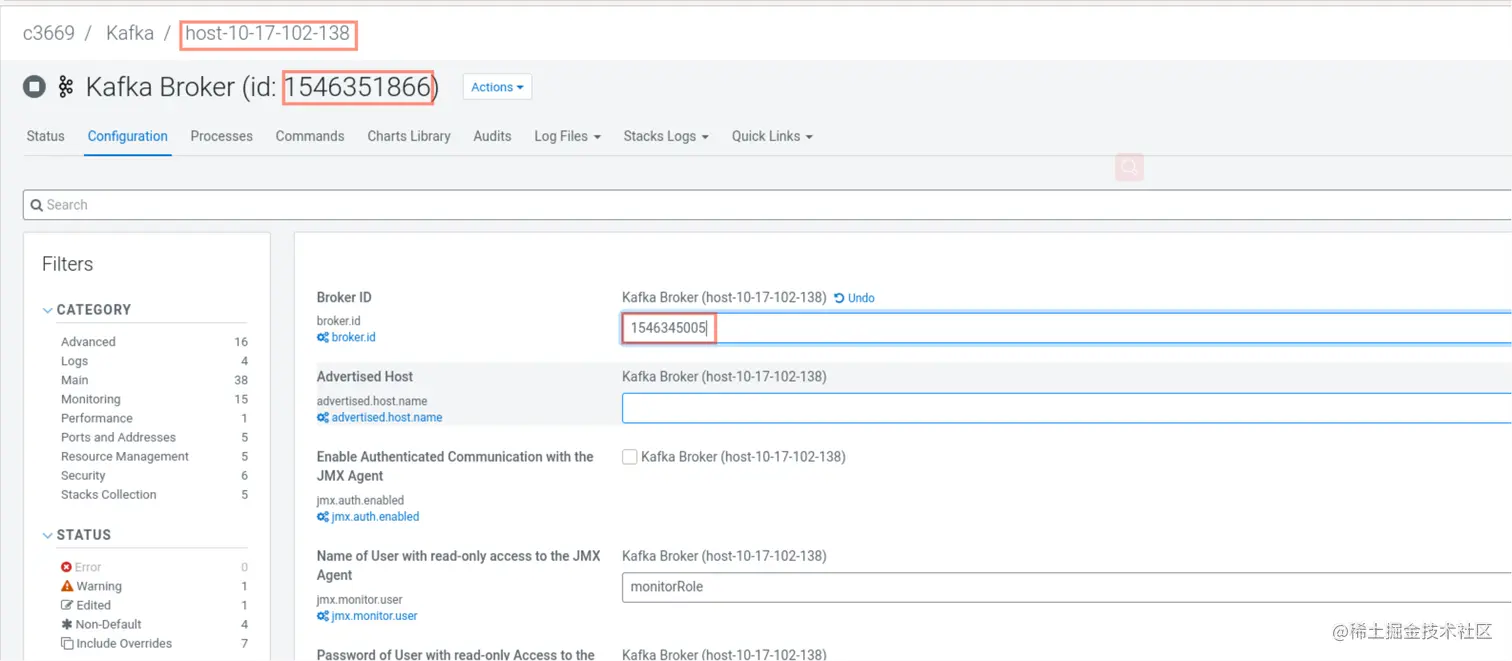Click the Kafka service icon in title
Viewport: 1512px width, 661px height.
[x=66, y=87]
